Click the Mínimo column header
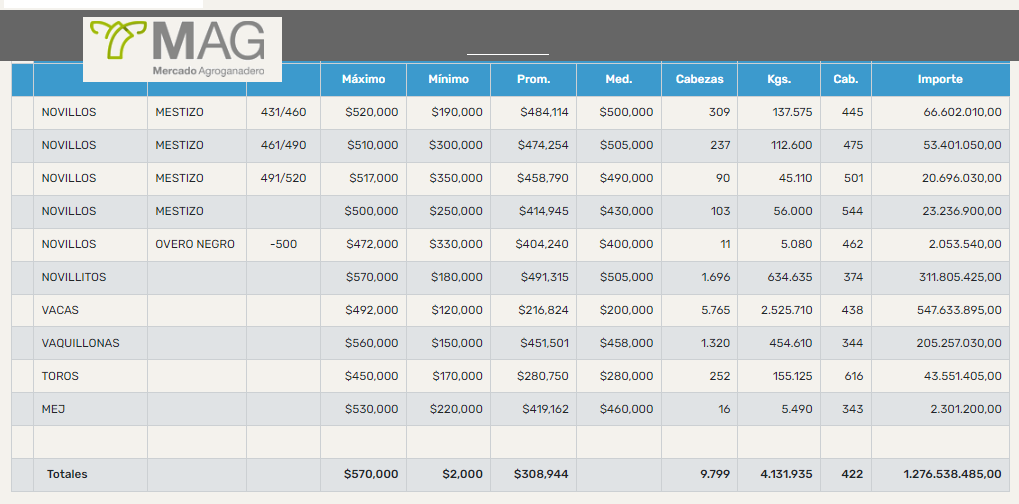Screen dimensions: 1019x504 pos(448,79)
